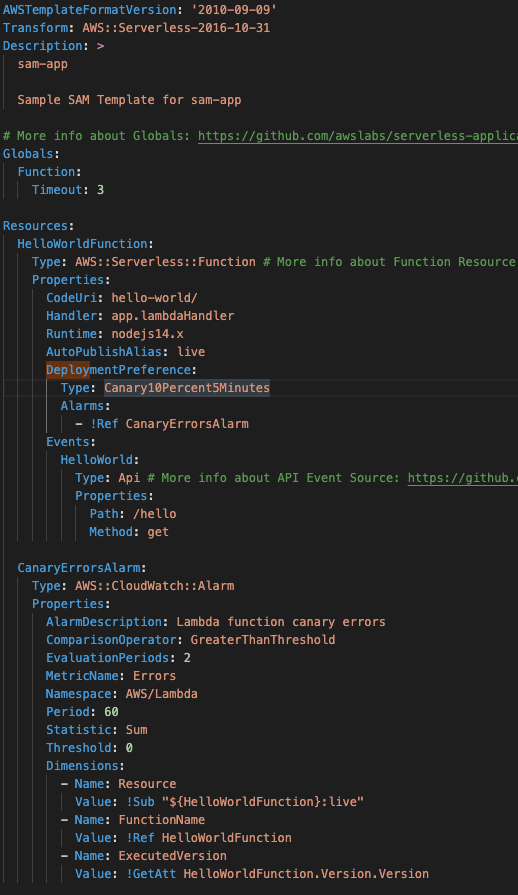Click the Dimensions key
The width and height of the screenshot is (518, 895).
click(x=82, y=766)
